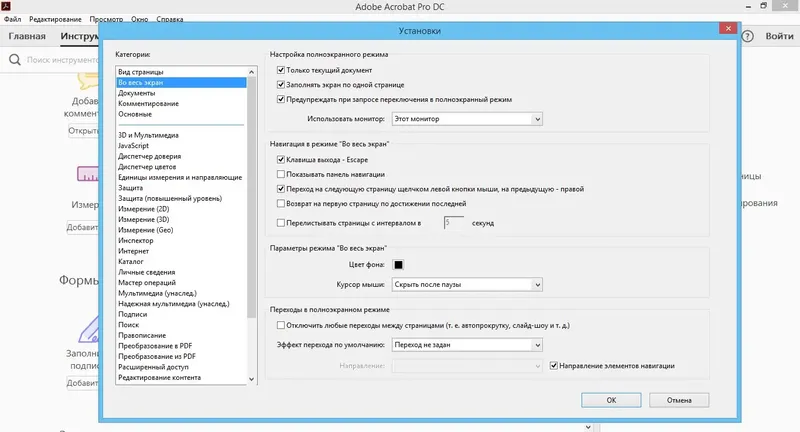
Task: Switch to the Инструменты tab
Action: pos(79,36)
